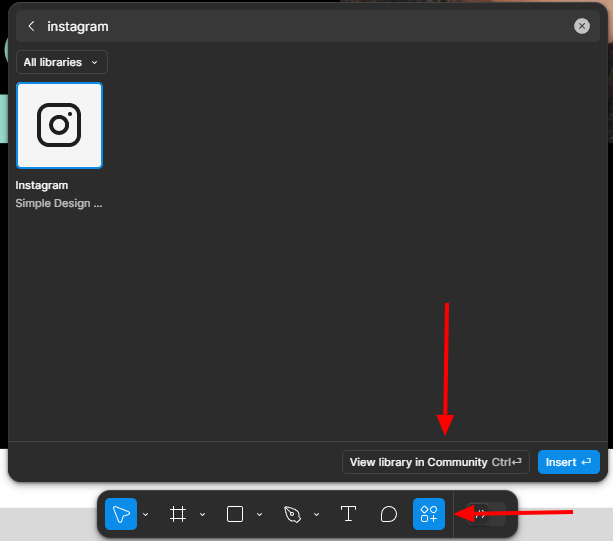Image resolution: width=613 pixels, height=541 pixels.
Task: Toggle Dev Mode switch in toolbar
Action: click(x=486, y=514)
